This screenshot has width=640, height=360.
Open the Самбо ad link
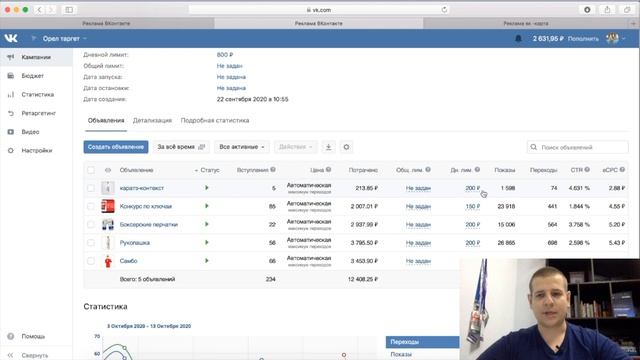[x=128, y=261]
